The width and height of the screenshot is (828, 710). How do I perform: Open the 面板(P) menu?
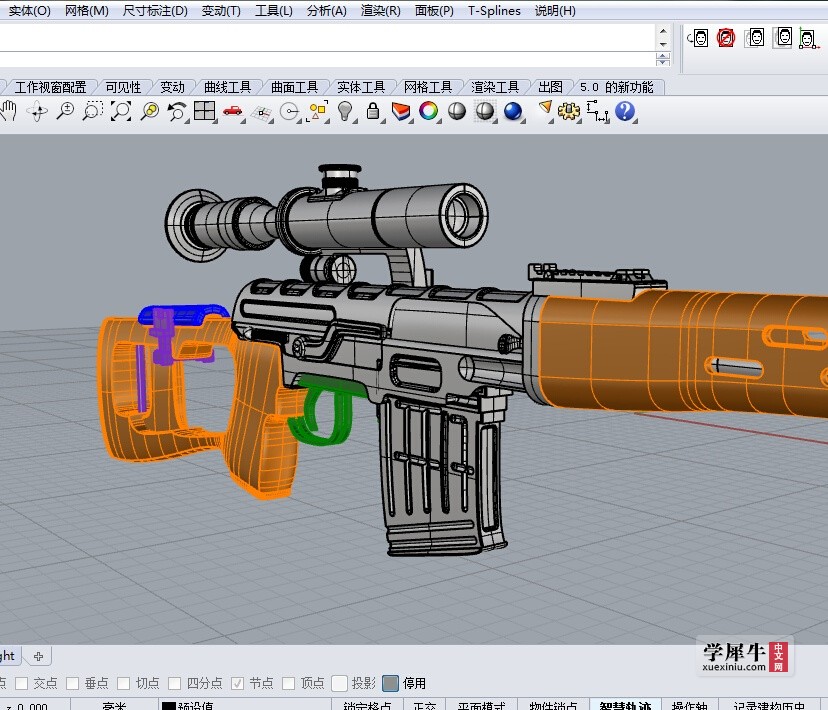[x=434, y=11]
